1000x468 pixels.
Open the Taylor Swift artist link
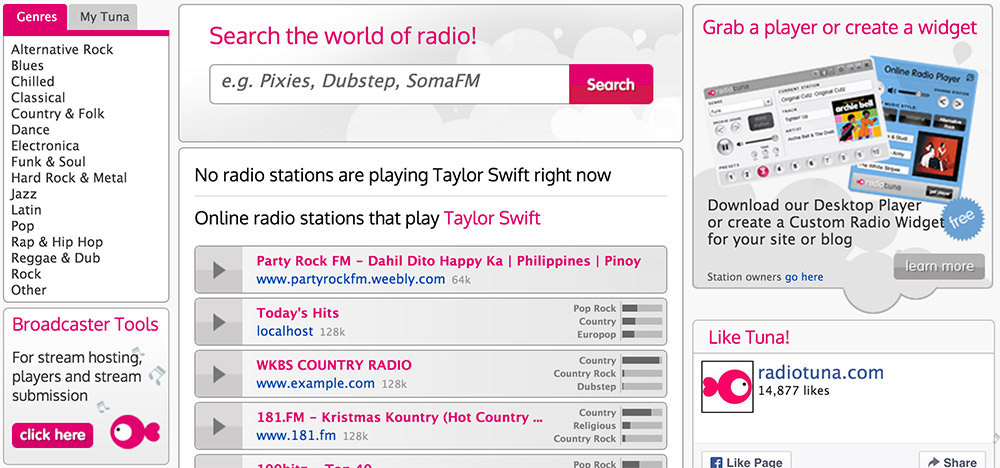(x=492, y=219)
